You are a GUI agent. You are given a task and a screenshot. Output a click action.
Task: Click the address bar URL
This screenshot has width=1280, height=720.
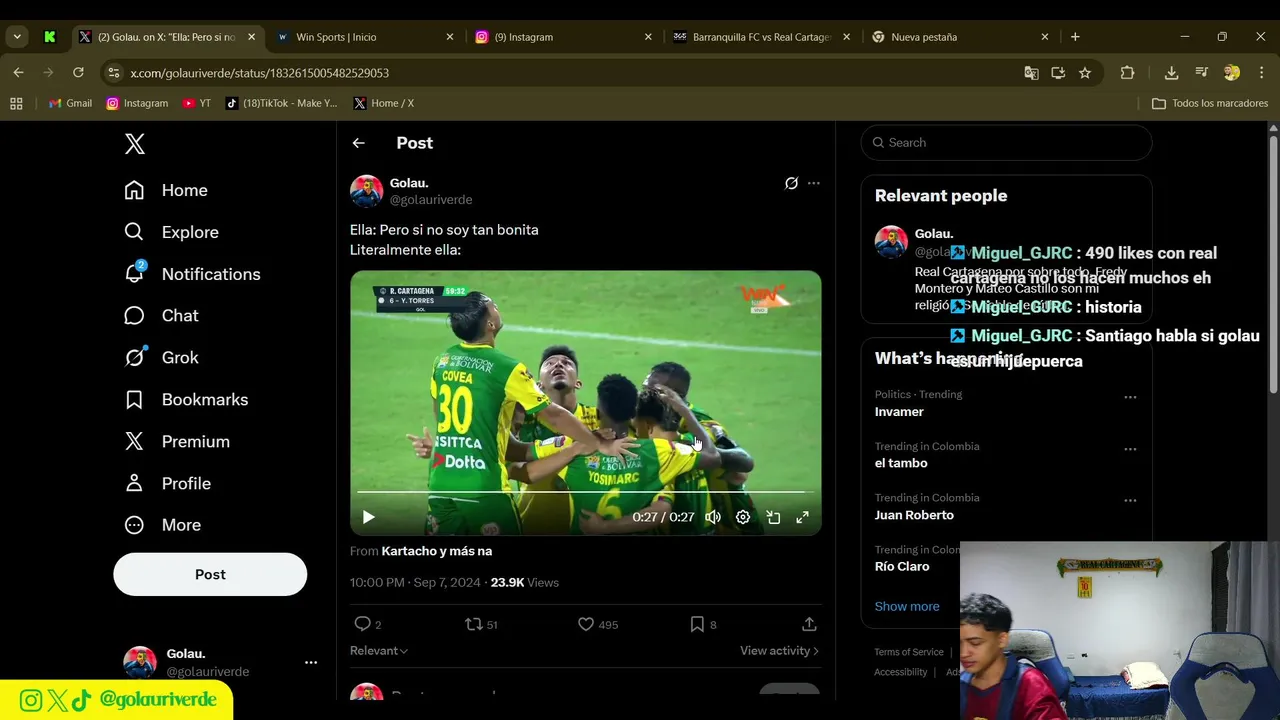tap(259, 73)
